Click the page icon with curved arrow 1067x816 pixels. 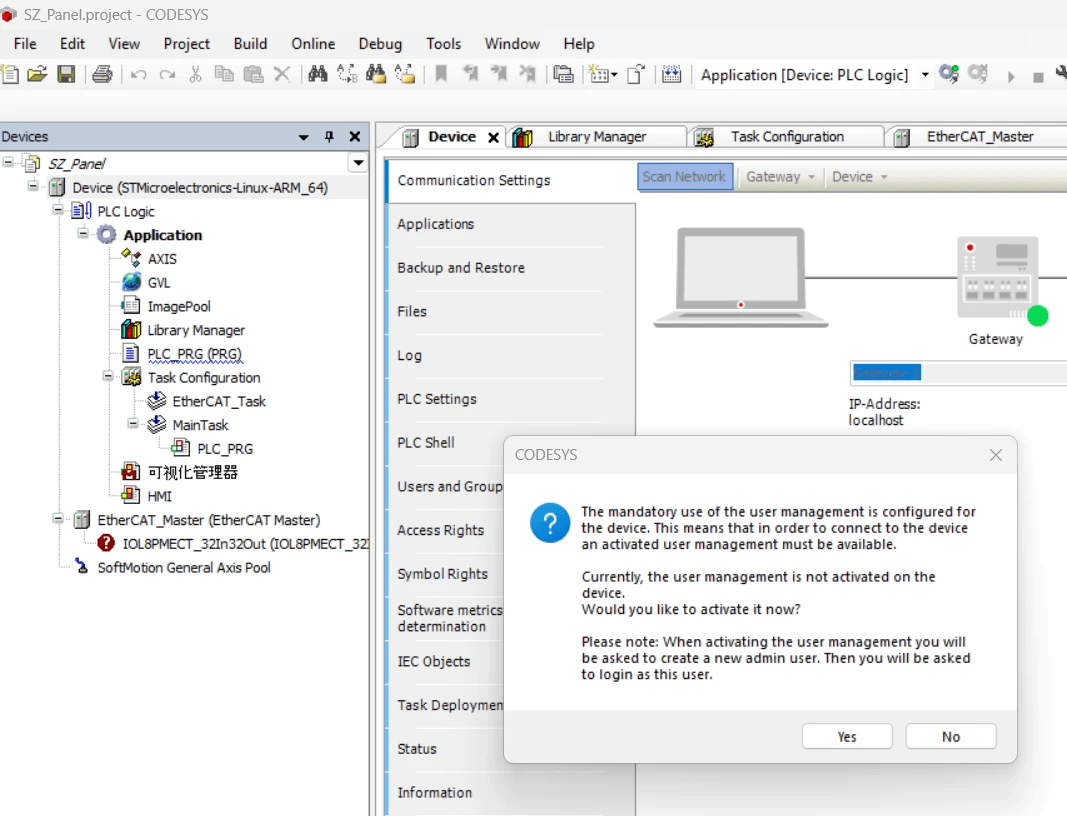coord(636,74)
